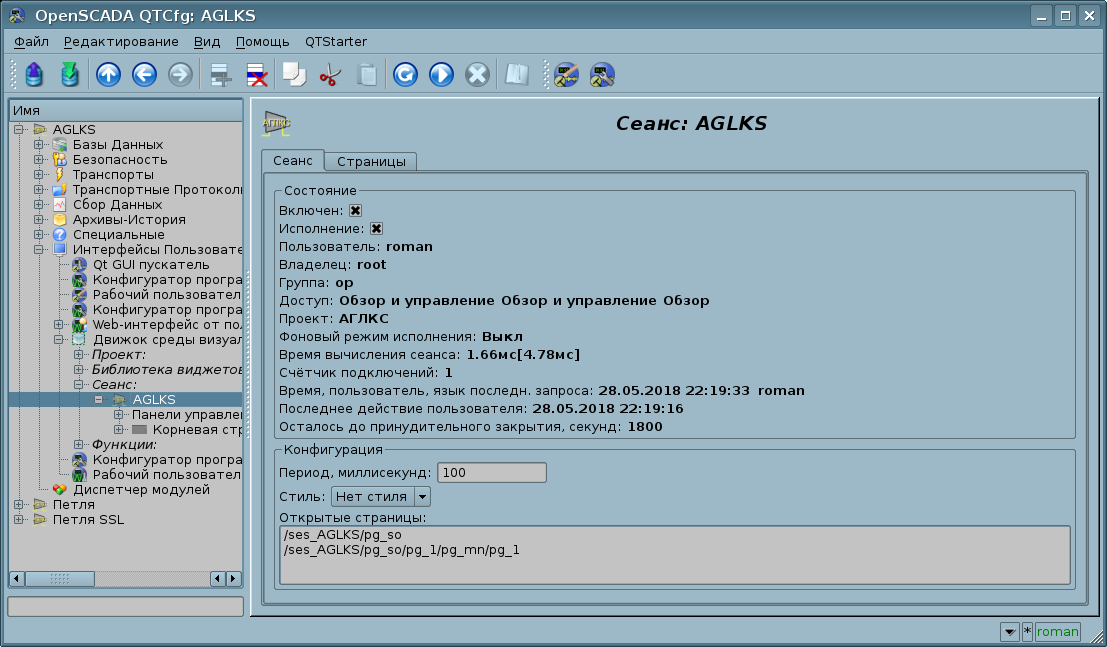The width and height of the screenshot is (1107, 647).
Task: Switch to the Страницы tab
Action: [371, 162]
